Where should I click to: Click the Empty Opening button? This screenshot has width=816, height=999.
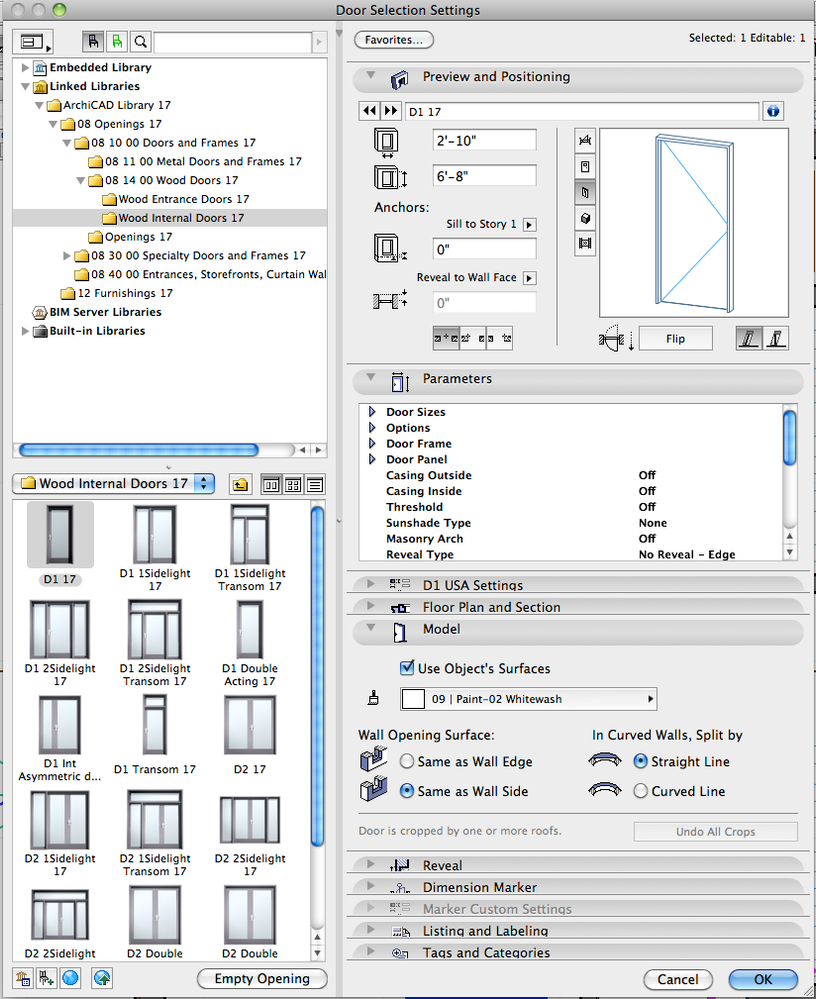coord(262,978)
